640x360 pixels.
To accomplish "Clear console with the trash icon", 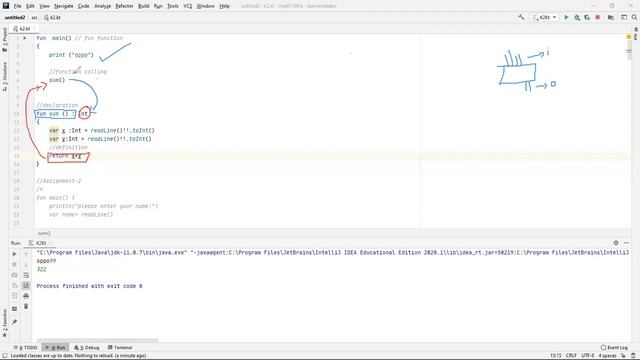I will pos(26,306).
